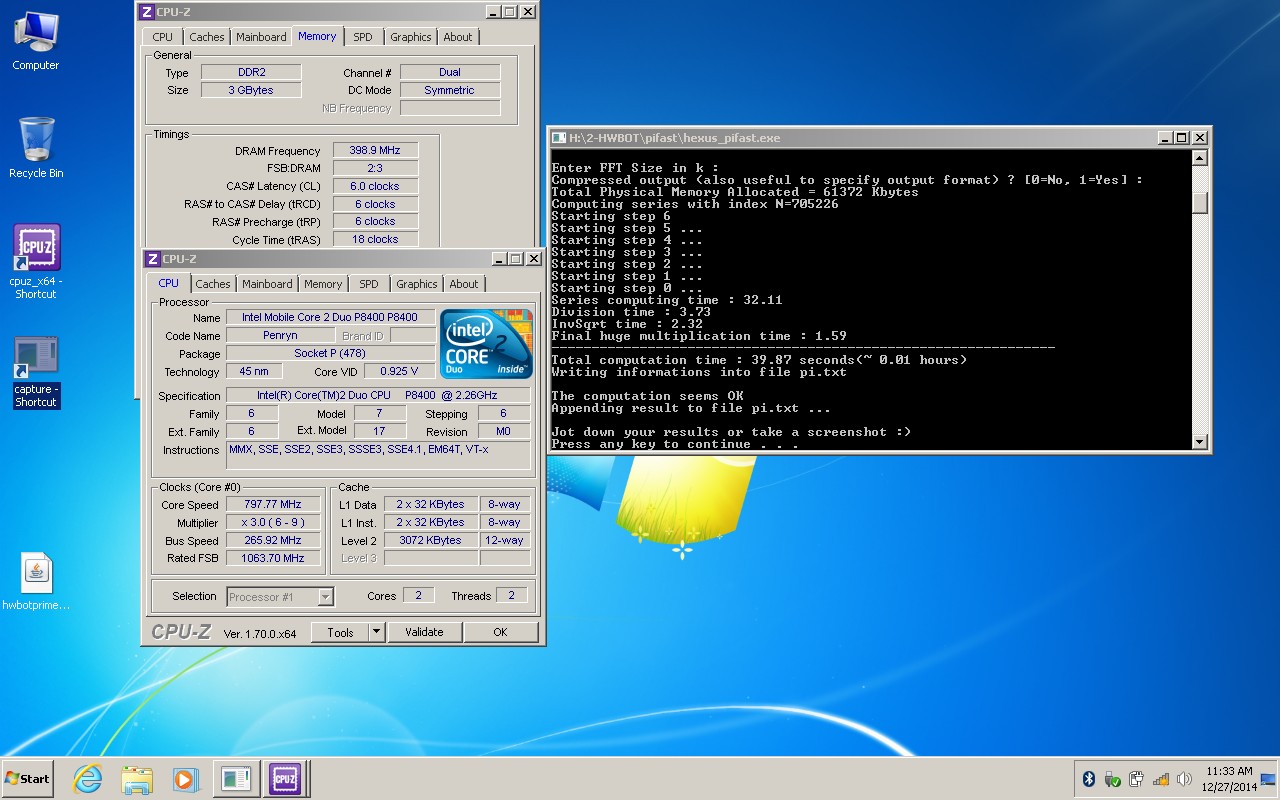Launch Internet Explorer from taskbar

pos(88,778)
